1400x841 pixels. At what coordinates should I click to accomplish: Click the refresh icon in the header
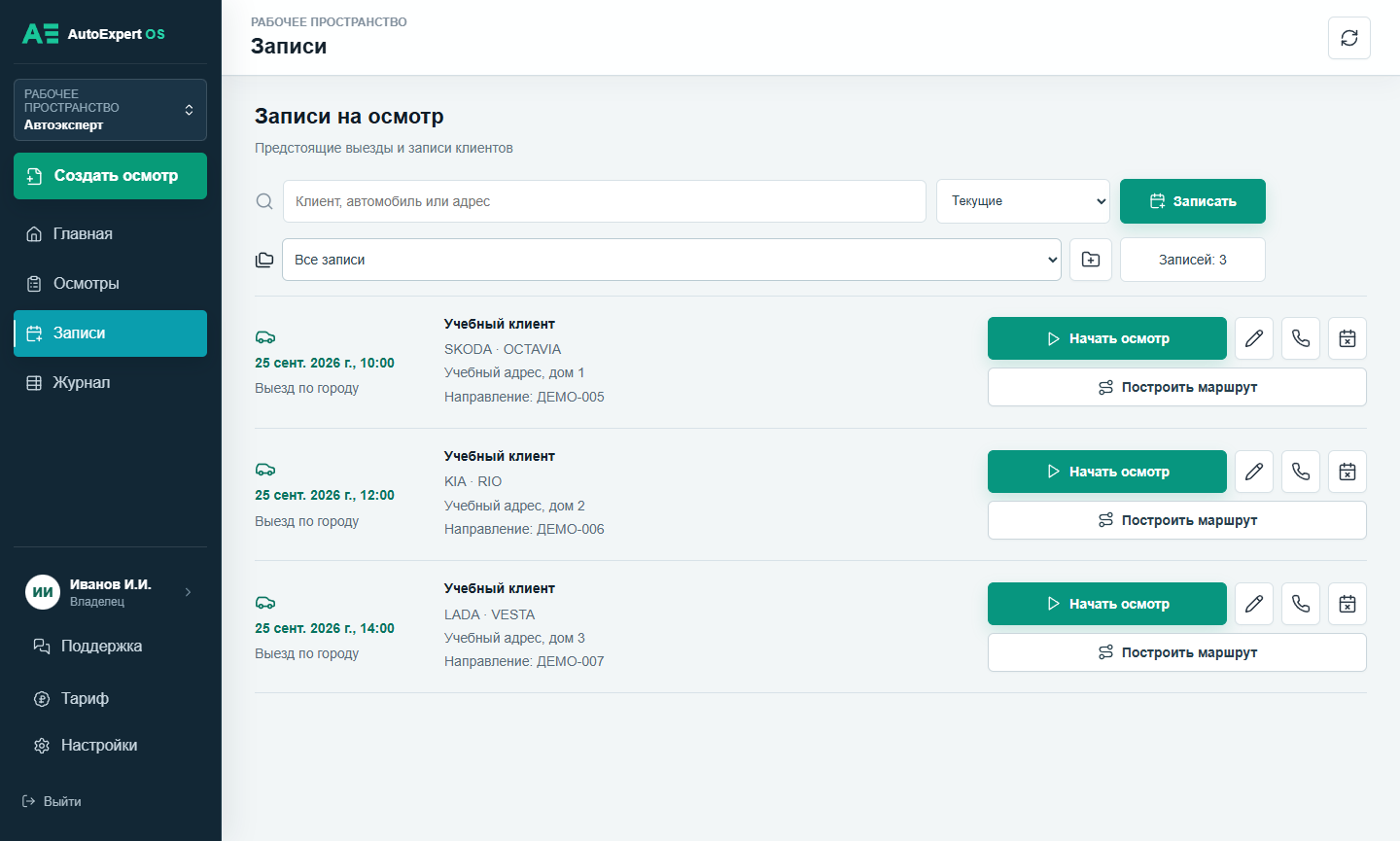[x=1349, y=38]
